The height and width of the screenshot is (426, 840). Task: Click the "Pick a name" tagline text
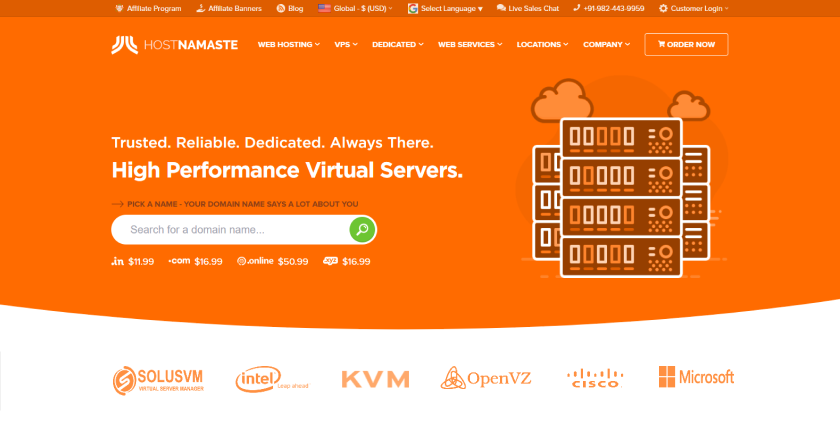pyautogui.click(x=243, y=204)
